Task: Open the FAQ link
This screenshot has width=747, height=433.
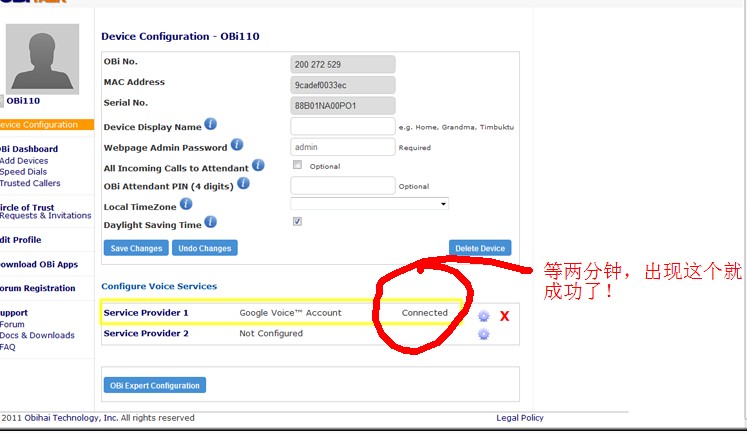Action: pyautogui.click(x=8, y=347)
